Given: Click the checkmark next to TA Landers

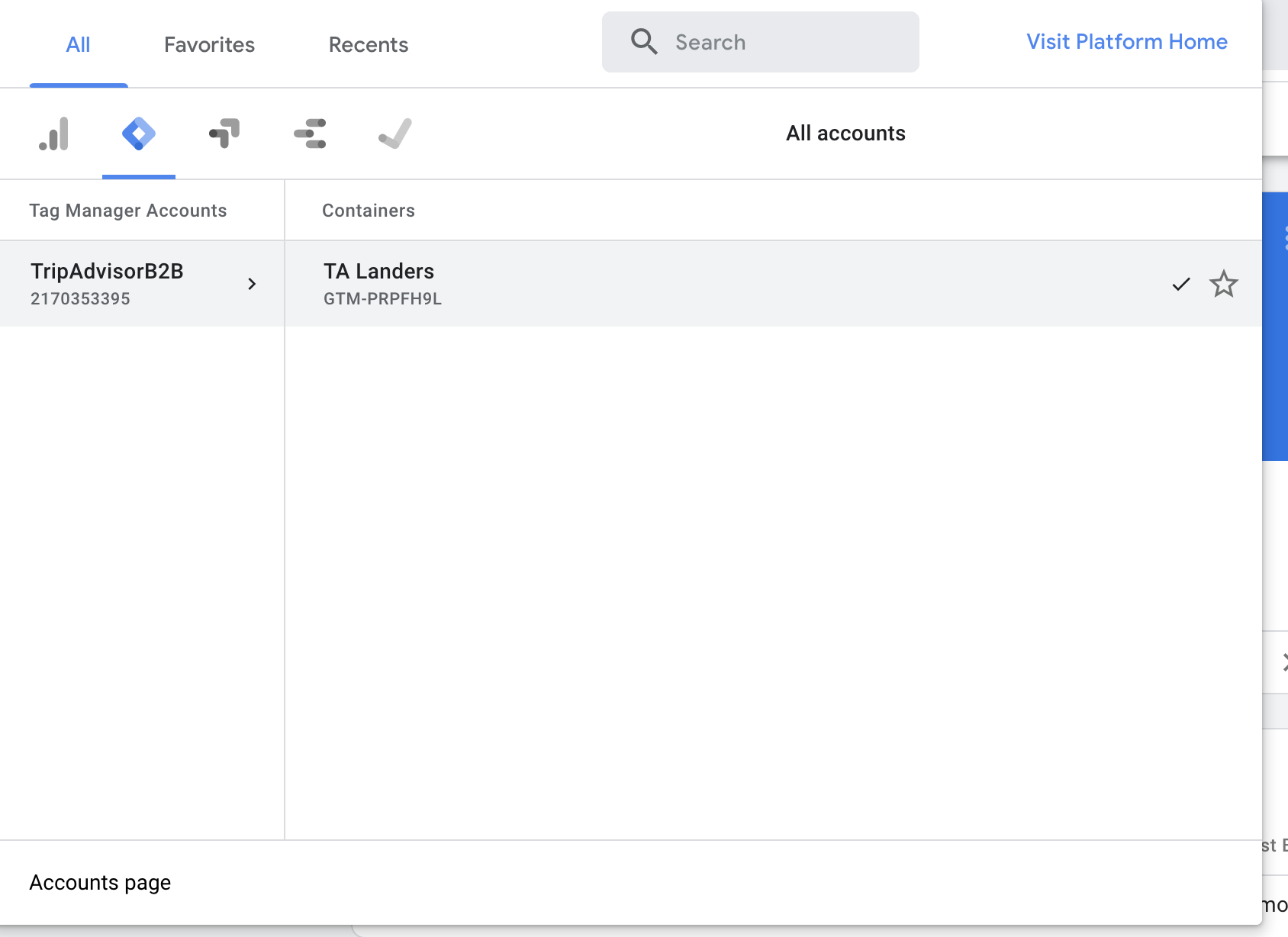Looking at the screenshot, I should (x=1181, y=284).
